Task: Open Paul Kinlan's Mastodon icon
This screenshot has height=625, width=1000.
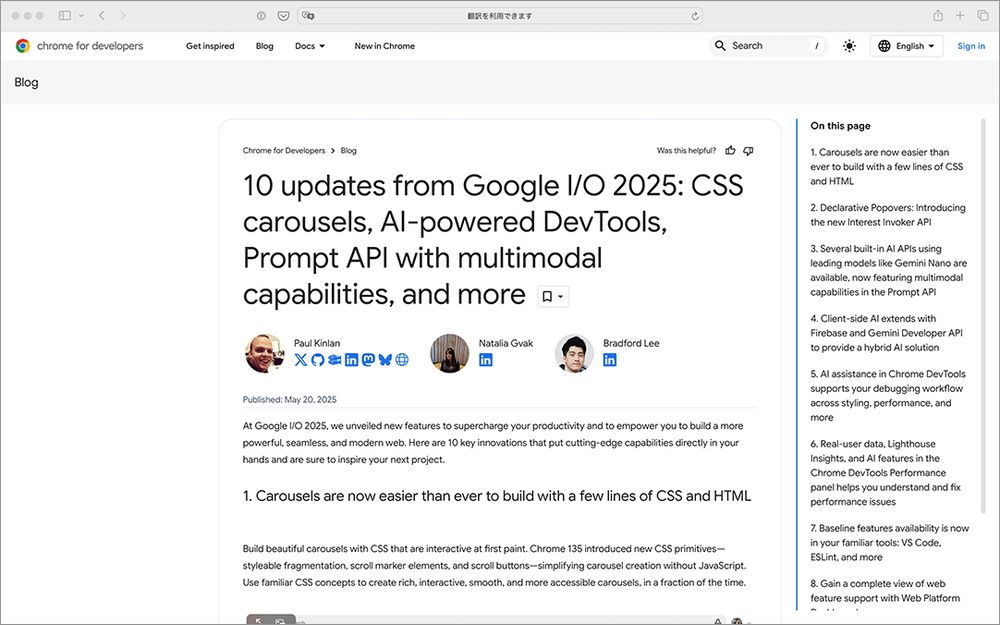Action: [x=368, y=360]
